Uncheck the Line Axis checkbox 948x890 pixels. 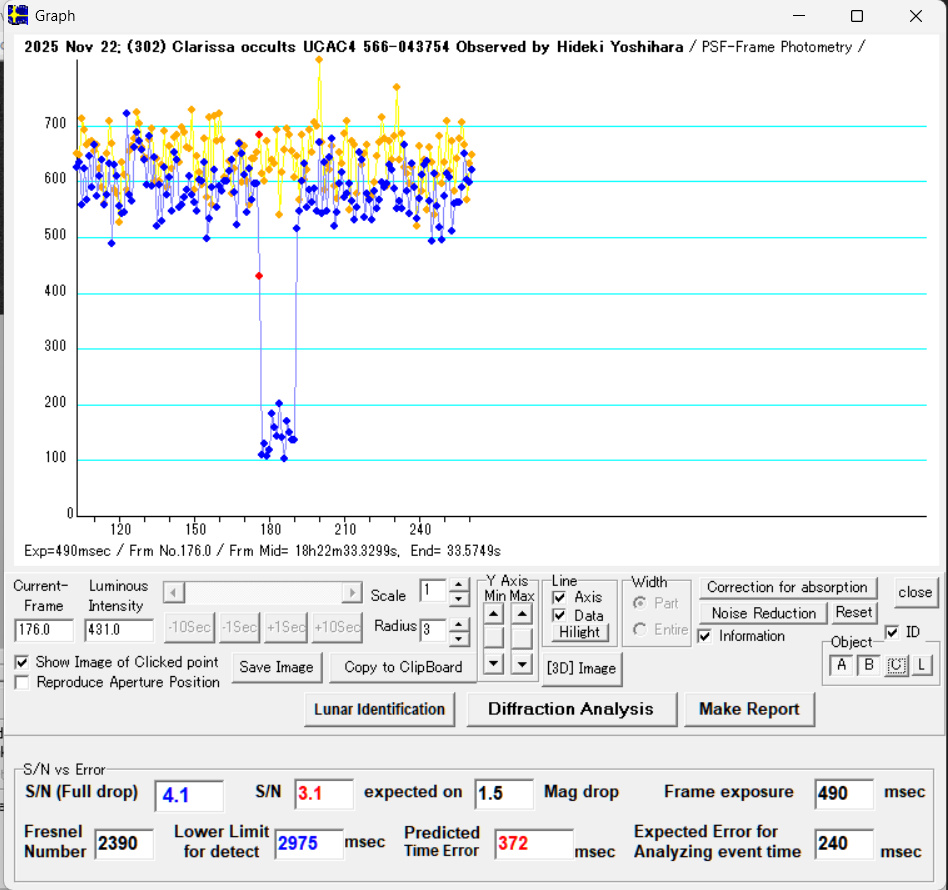coord(560,597)
